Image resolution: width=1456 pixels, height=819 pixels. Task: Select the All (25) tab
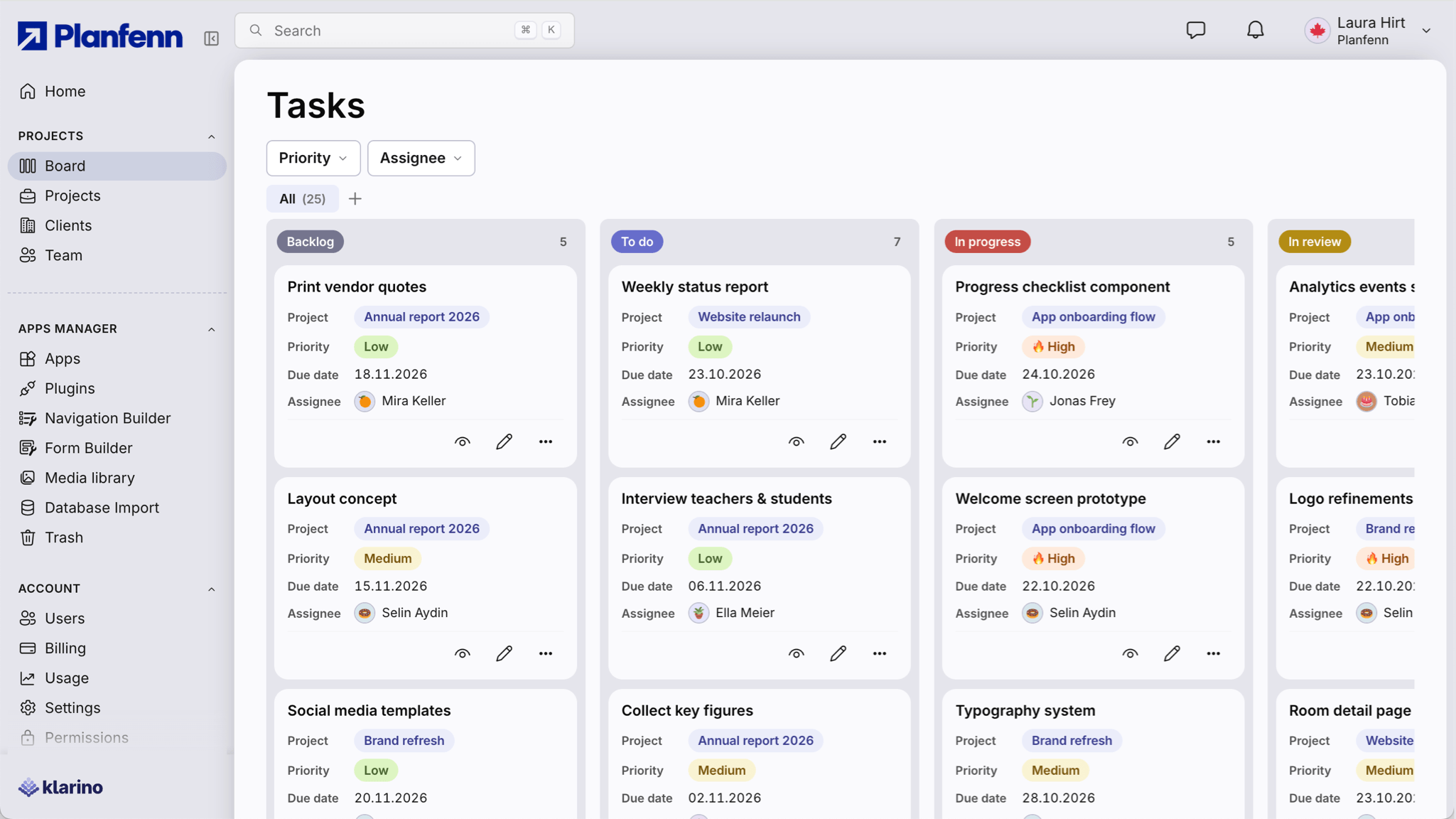(x=302, y=199)
